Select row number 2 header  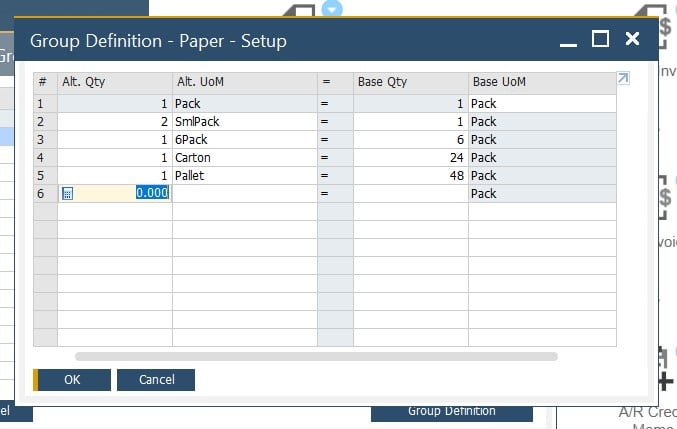[45, 122]
